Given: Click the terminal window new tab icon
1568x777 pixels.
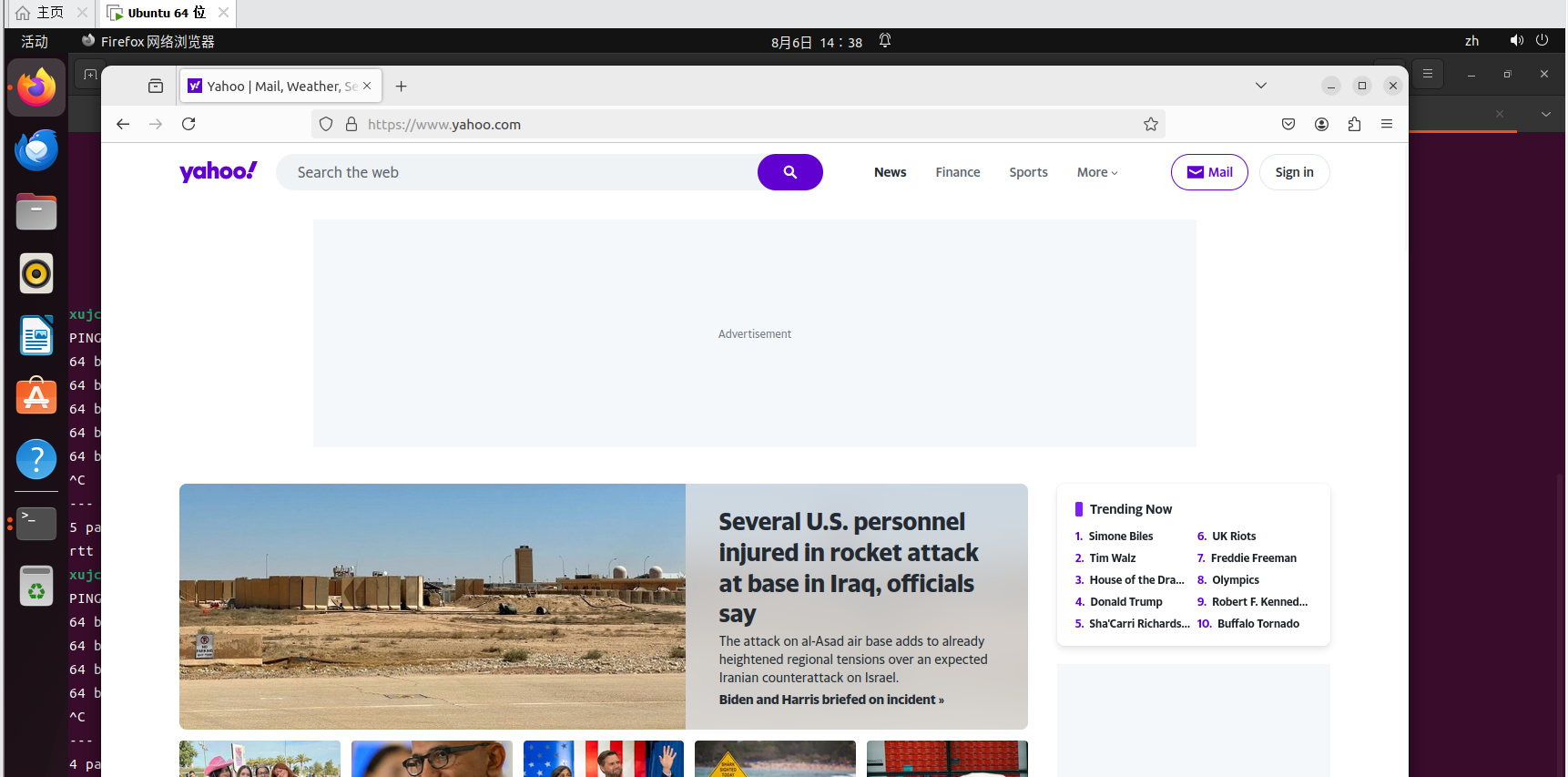Looking at the screenshot, I should pos(89,75).
